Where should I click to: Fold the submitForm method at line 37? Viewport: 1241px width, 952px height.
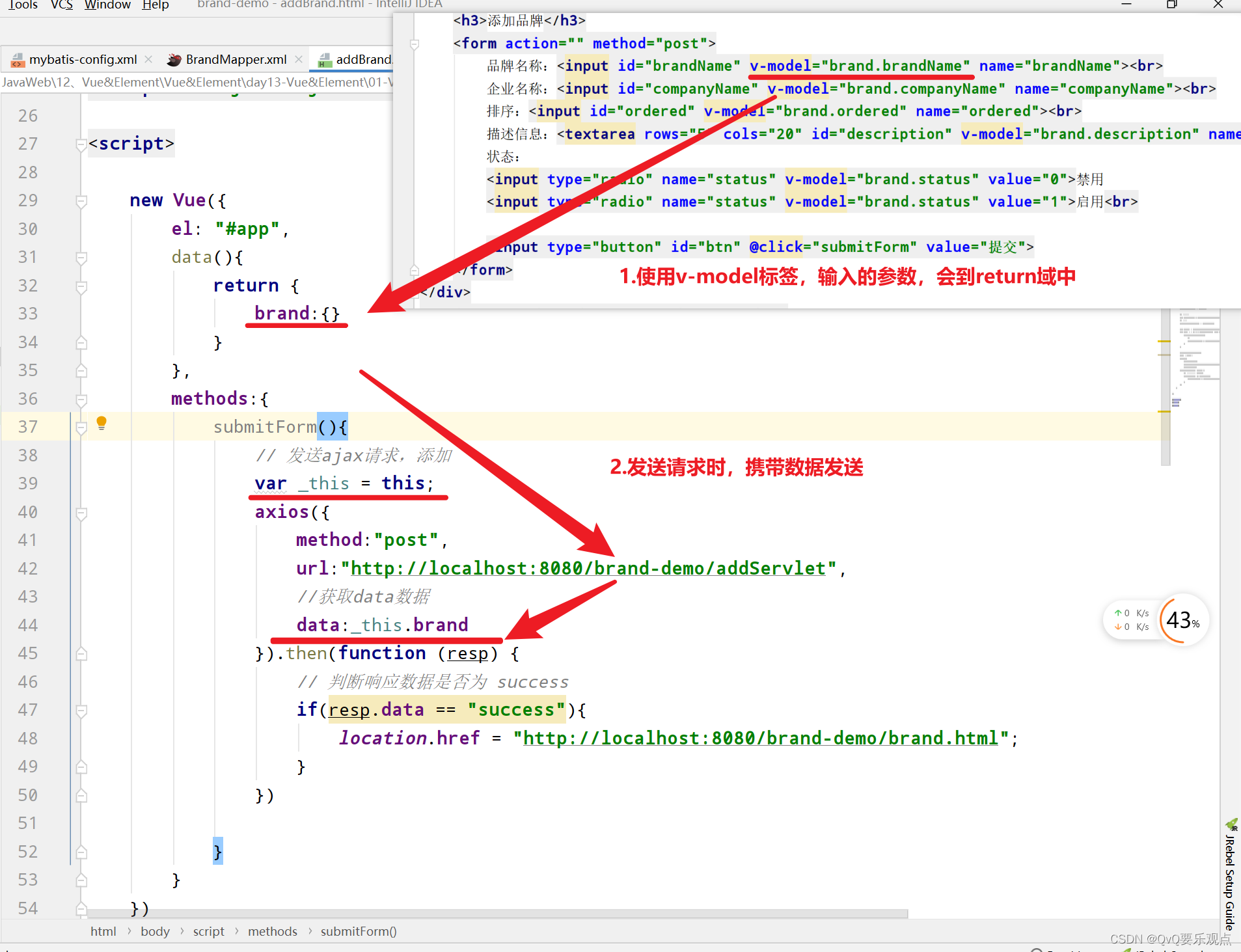(81, 428)
